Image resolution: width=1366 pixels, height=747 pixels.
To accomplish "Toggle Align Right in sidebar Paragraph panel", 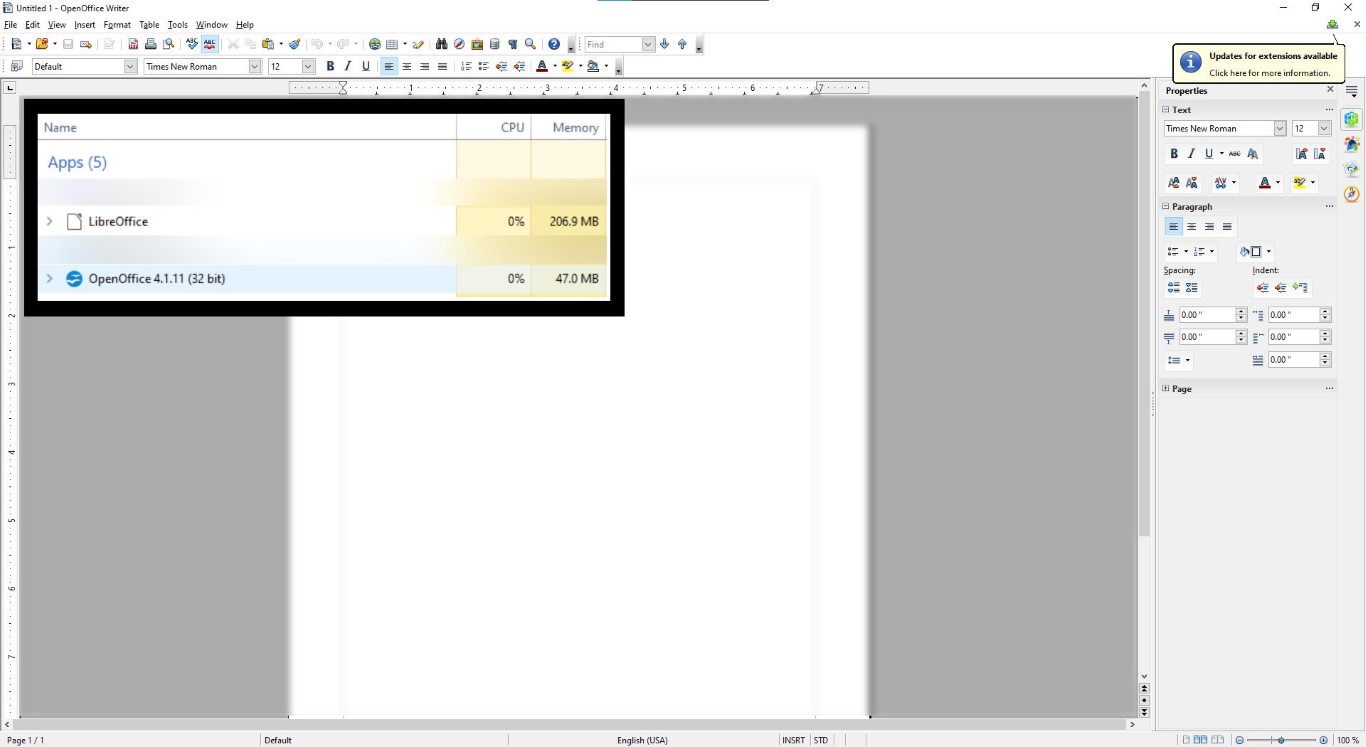I will pos(1209,227).
